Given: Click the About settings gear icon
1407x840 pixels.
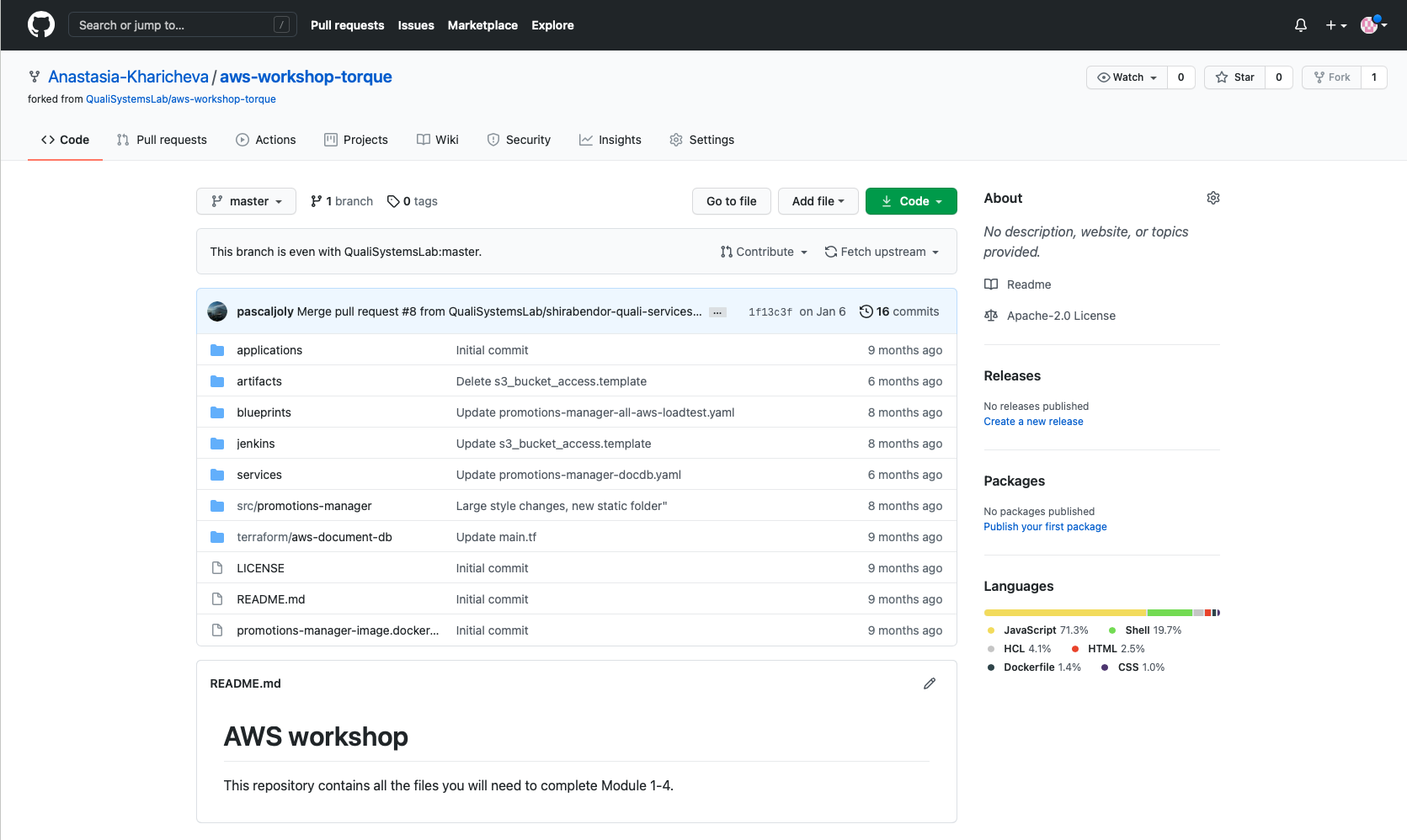Looking at the screenshot, I should (1213, 198).
